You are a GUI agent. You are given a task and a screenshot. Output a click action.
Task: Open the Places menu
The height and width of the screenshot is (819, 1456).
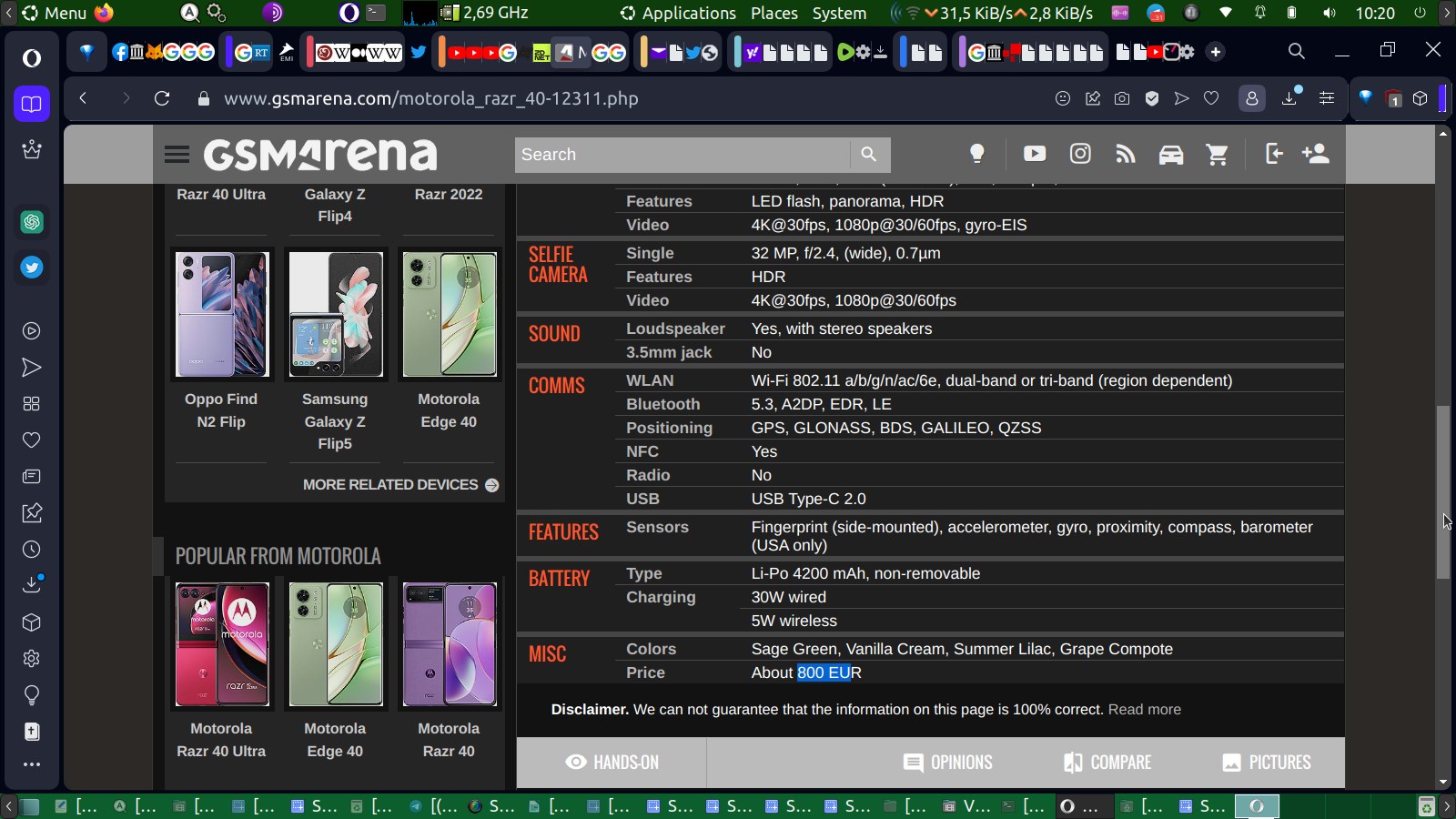pyautogui.click(x=773, y=13)
